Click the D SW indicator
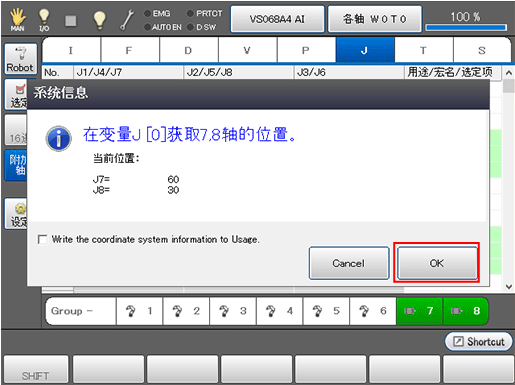 pyautogui.click(x=202, y=27)
